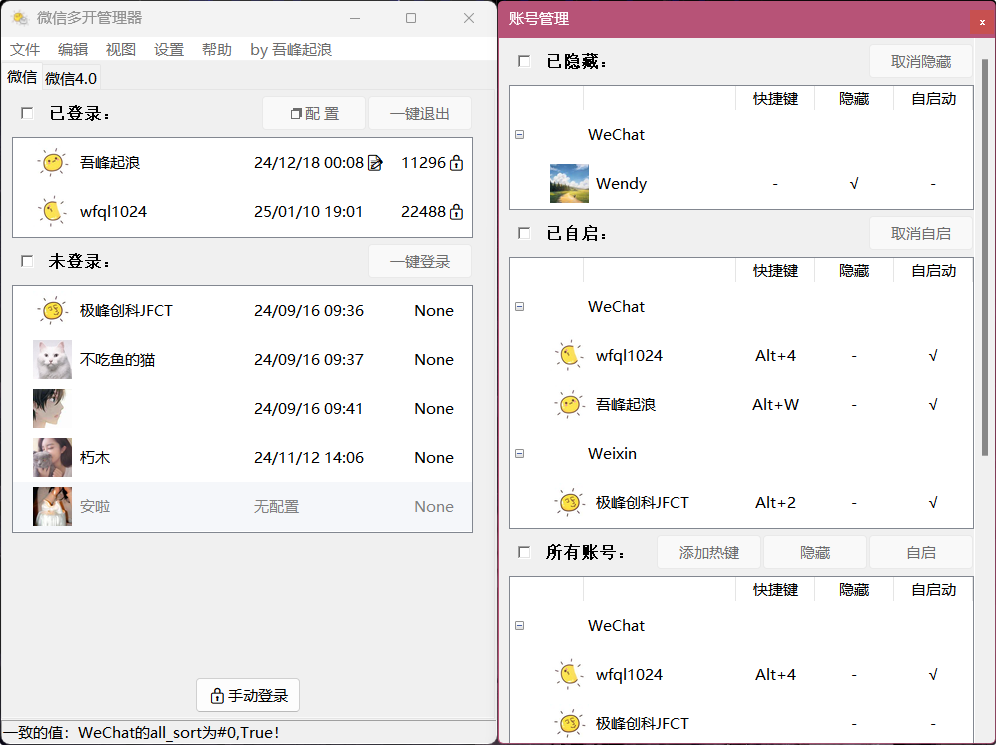Click the 配置 button
This screenshot has height=745, width=996.
(x=314, y=114)
